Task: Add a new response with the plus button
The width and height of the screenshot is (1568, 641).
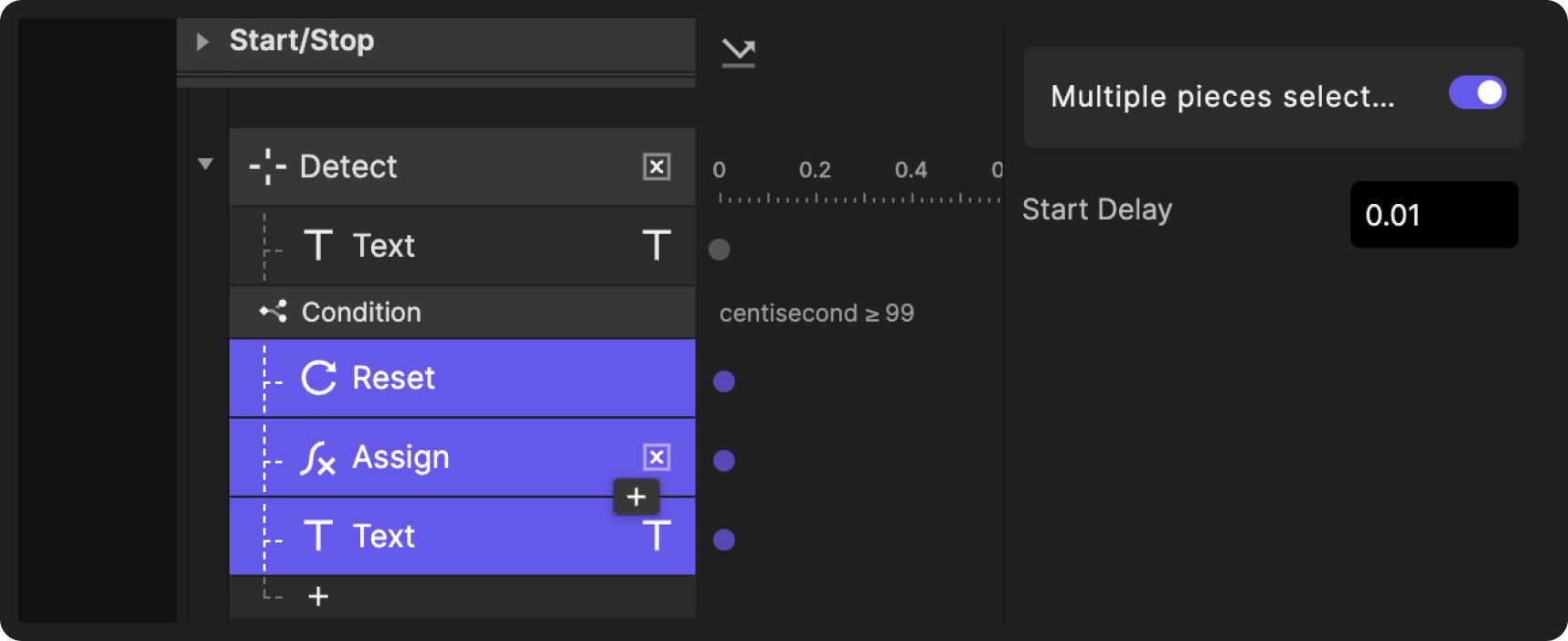Action: (x=318, y=597)
